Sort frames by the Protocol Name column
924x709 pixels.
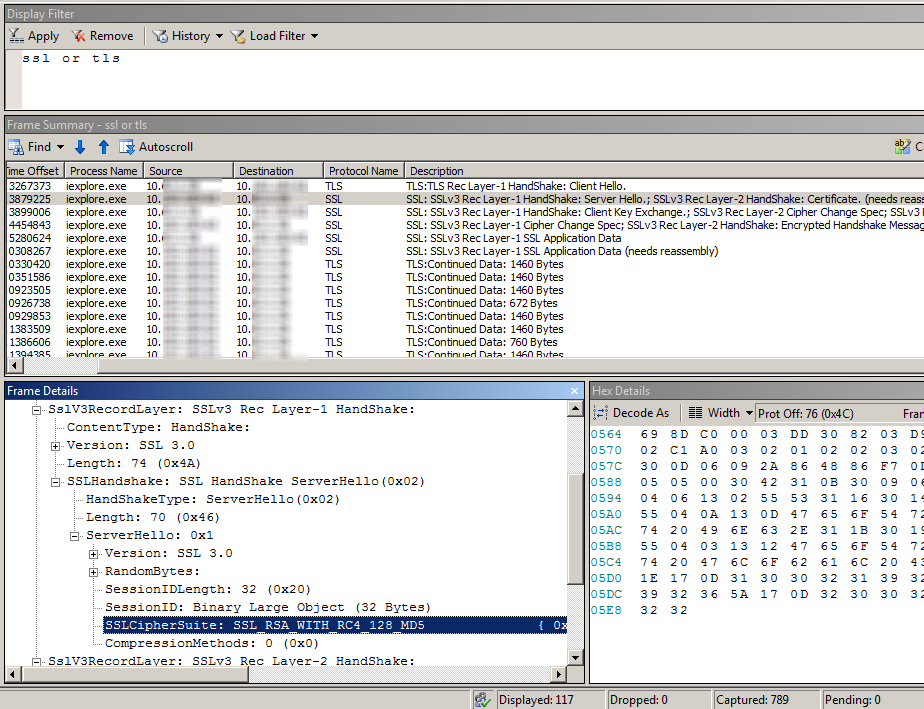pos(363,171)
